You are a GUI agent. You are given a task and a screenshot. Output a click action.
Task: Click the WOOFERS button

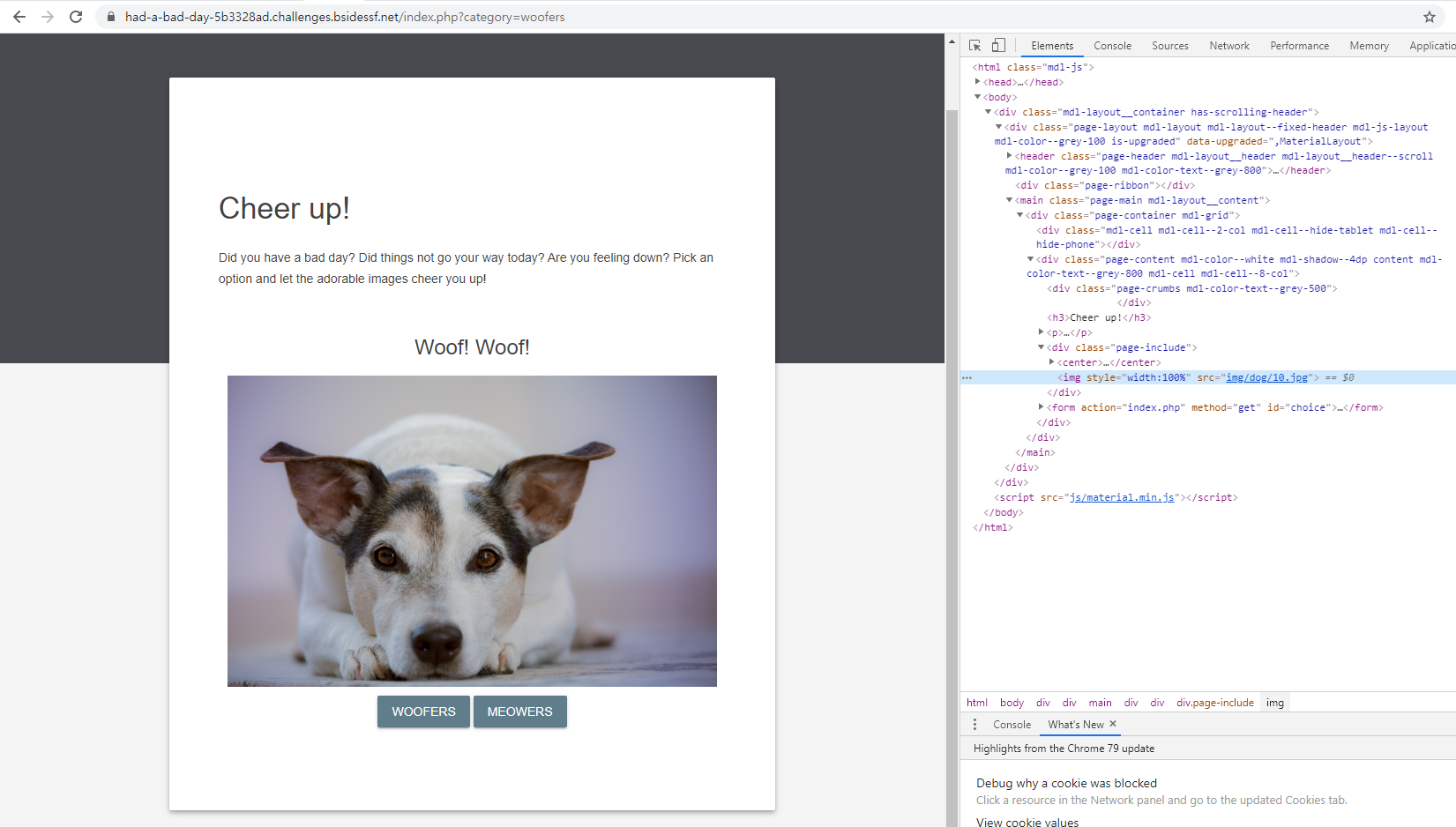423,712
